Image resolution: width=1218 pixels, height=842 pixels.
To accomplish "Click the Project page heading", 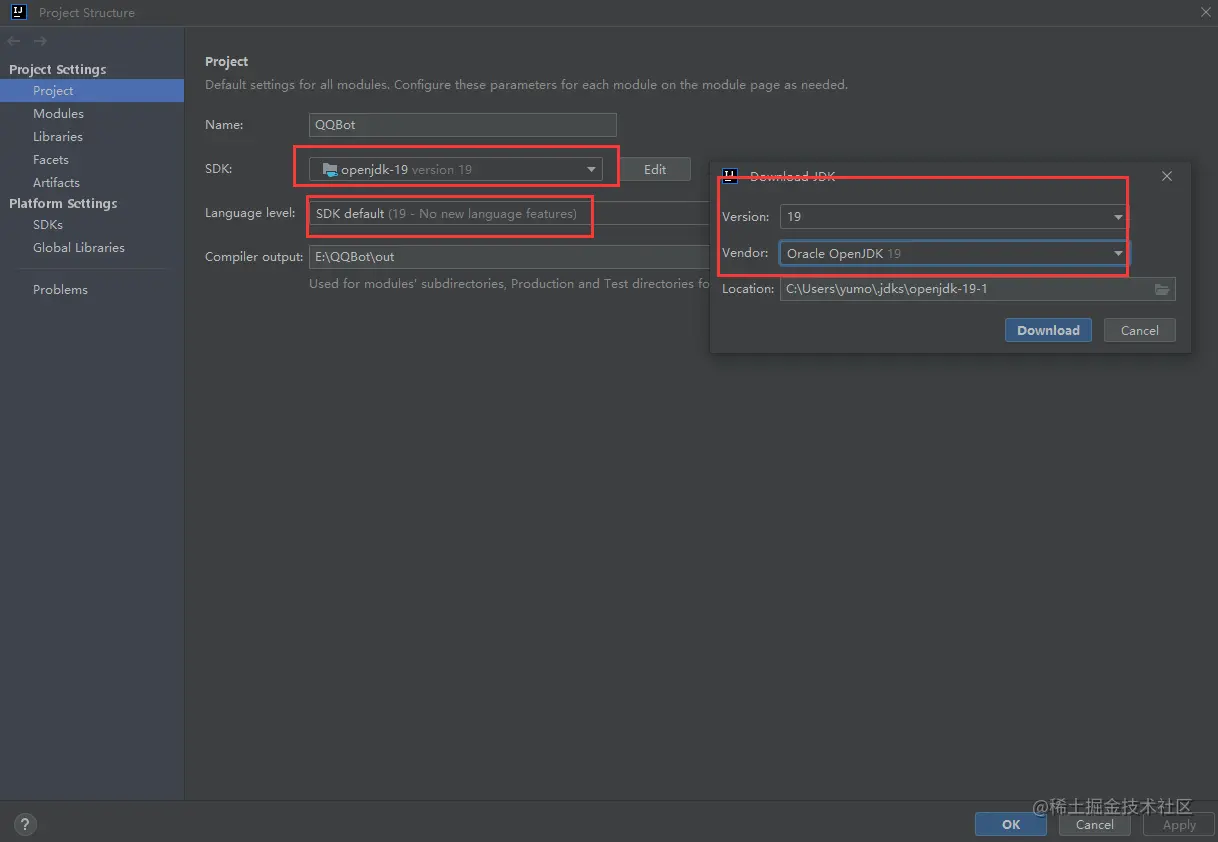I will (x=227, y=62).
